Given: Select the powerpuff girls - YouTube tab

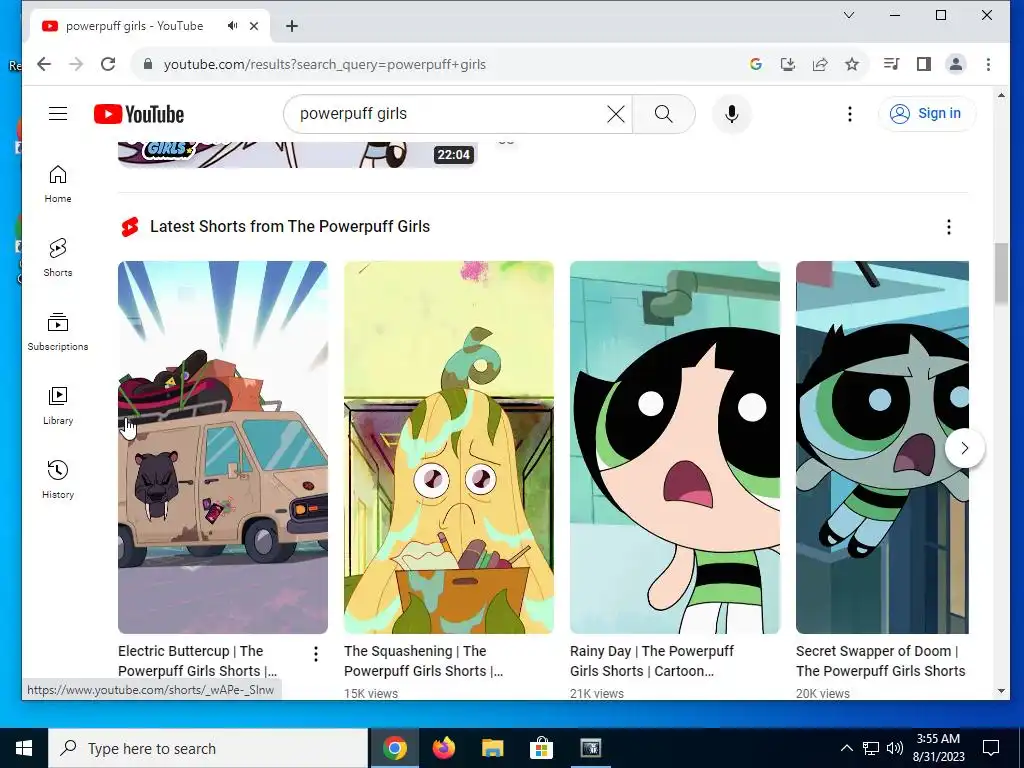Looking at the screenshot, I should pyautogui.click(x=135, y=26).
